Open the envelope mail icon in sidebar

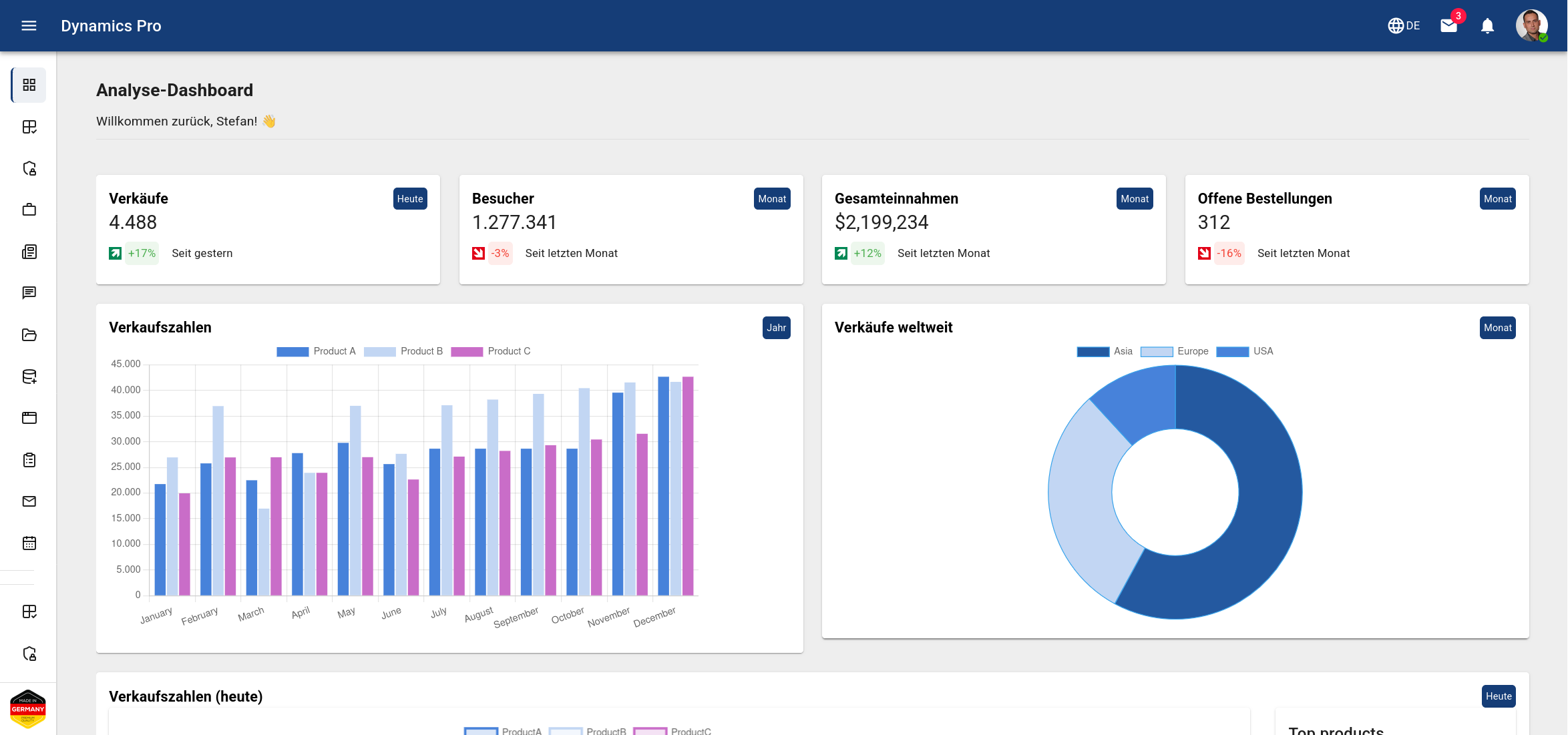pos(29,501)
